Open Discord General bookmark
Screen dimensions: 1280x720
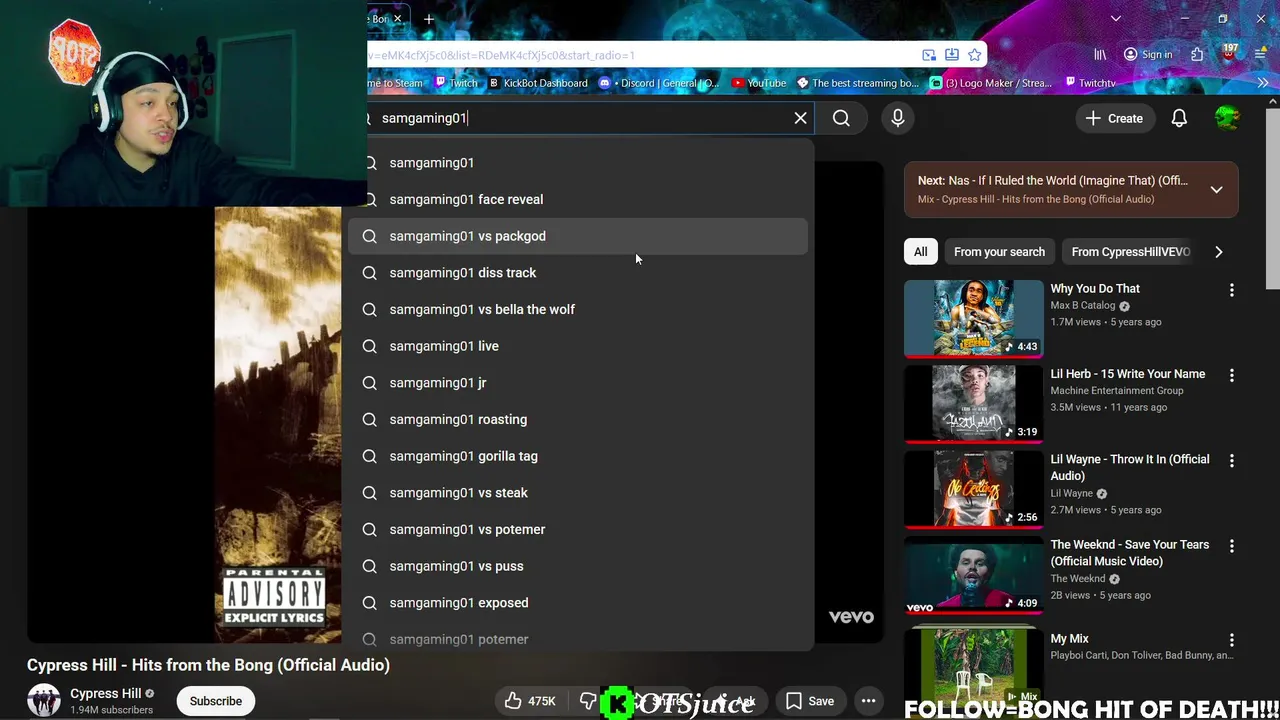[x=660, y=83]
